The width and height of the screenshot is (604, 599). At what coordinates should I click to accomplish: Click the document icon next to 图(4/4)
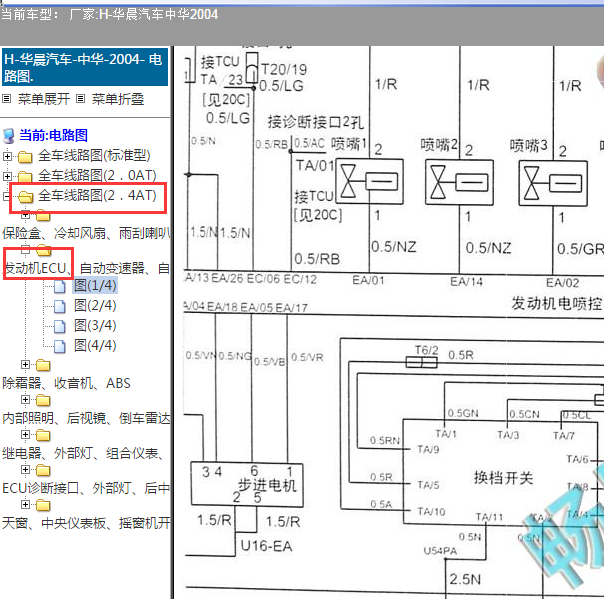pos(59,346)
